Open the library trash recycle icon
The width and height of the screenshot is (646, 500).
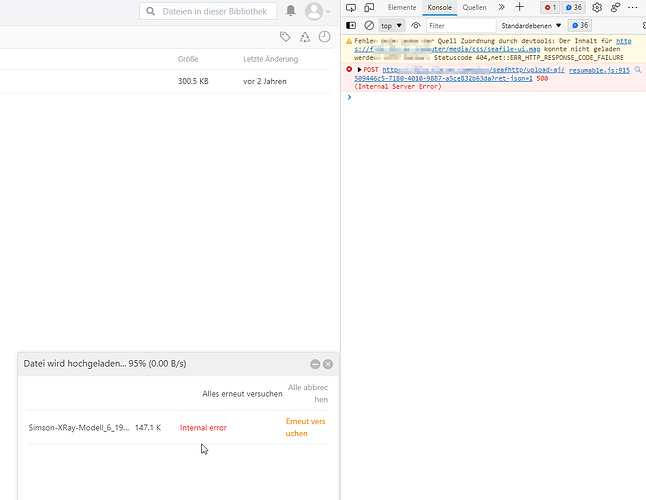click(x=304, y=37)
